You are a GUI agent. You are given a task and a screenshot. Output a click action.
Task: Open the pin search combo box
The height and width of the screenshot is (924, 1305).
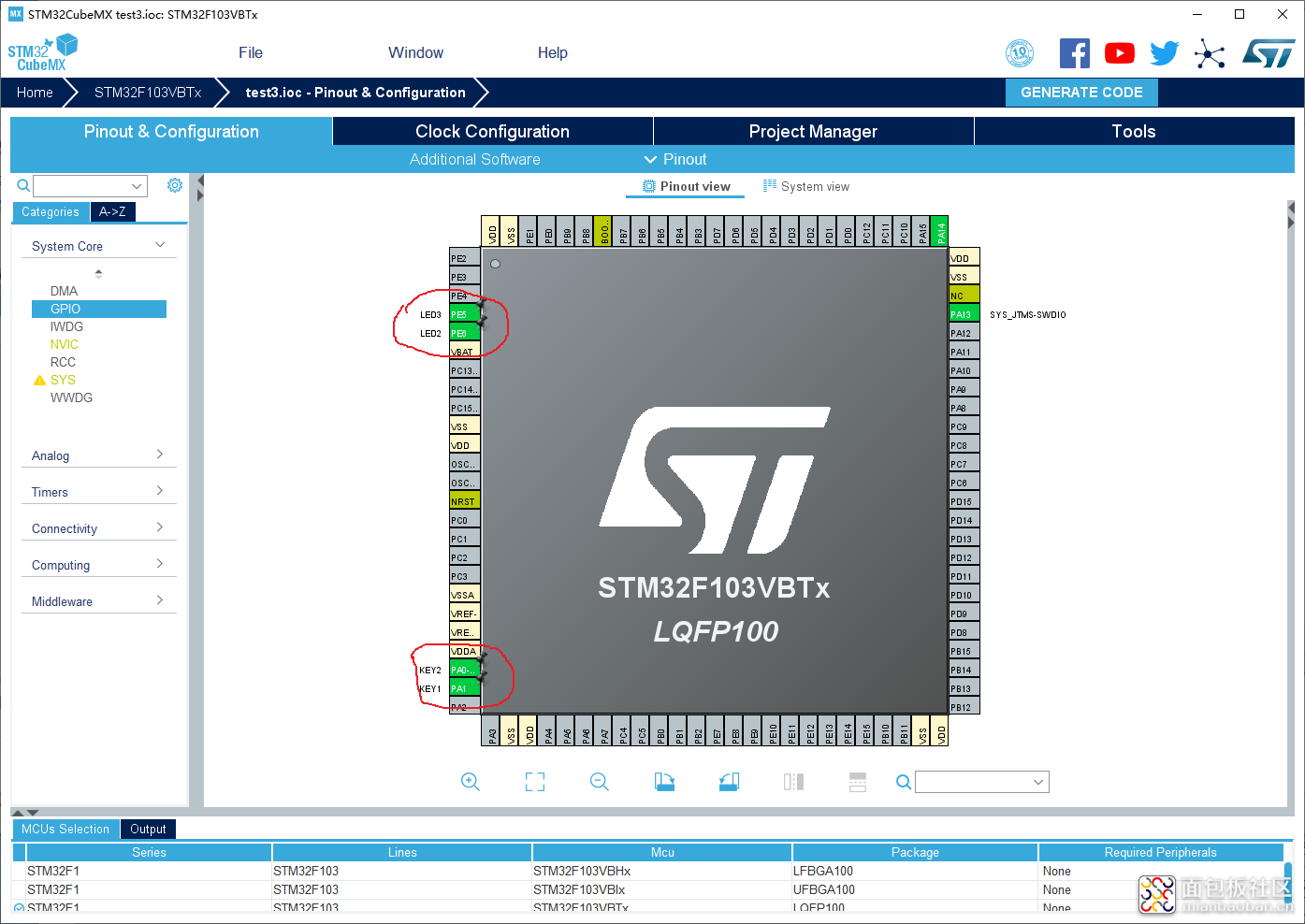click(982, 782)
